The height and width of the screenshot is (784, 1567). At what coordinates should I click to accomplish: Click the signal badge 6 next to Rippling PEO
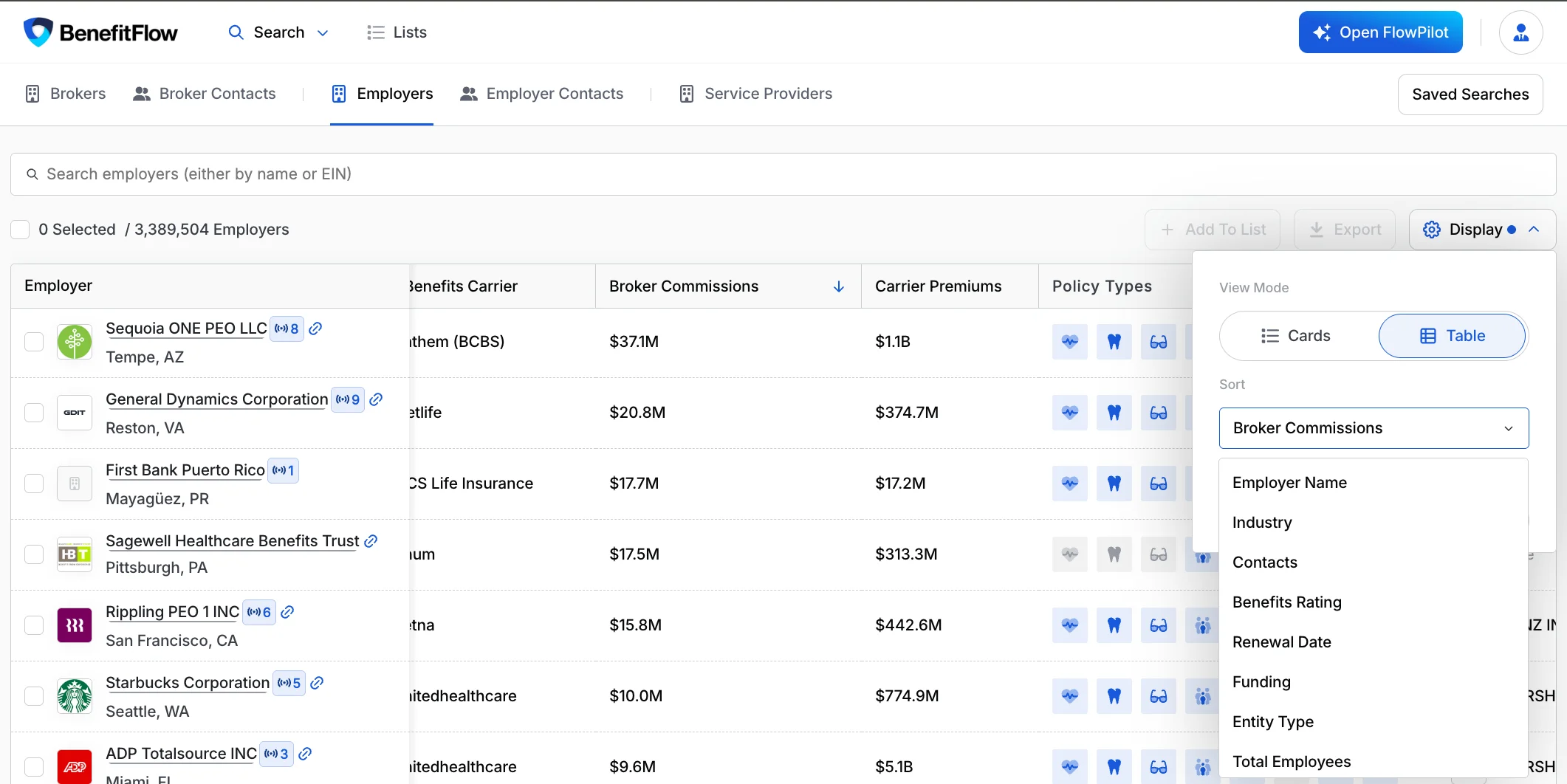[x=259, y=612]
